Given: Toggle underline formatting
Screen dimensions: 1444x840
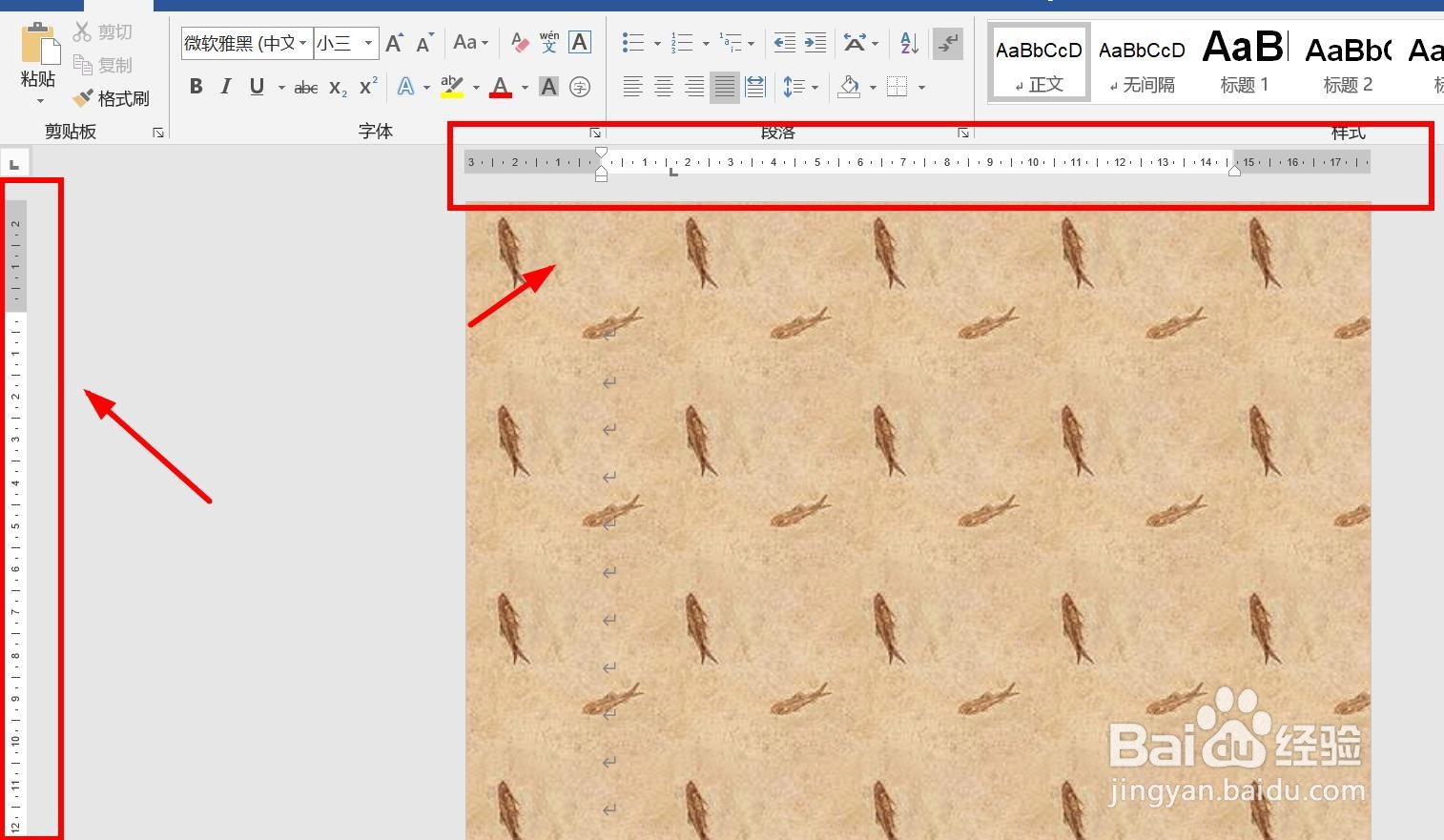Looking at the screenshot, I should tap(257, 87).
